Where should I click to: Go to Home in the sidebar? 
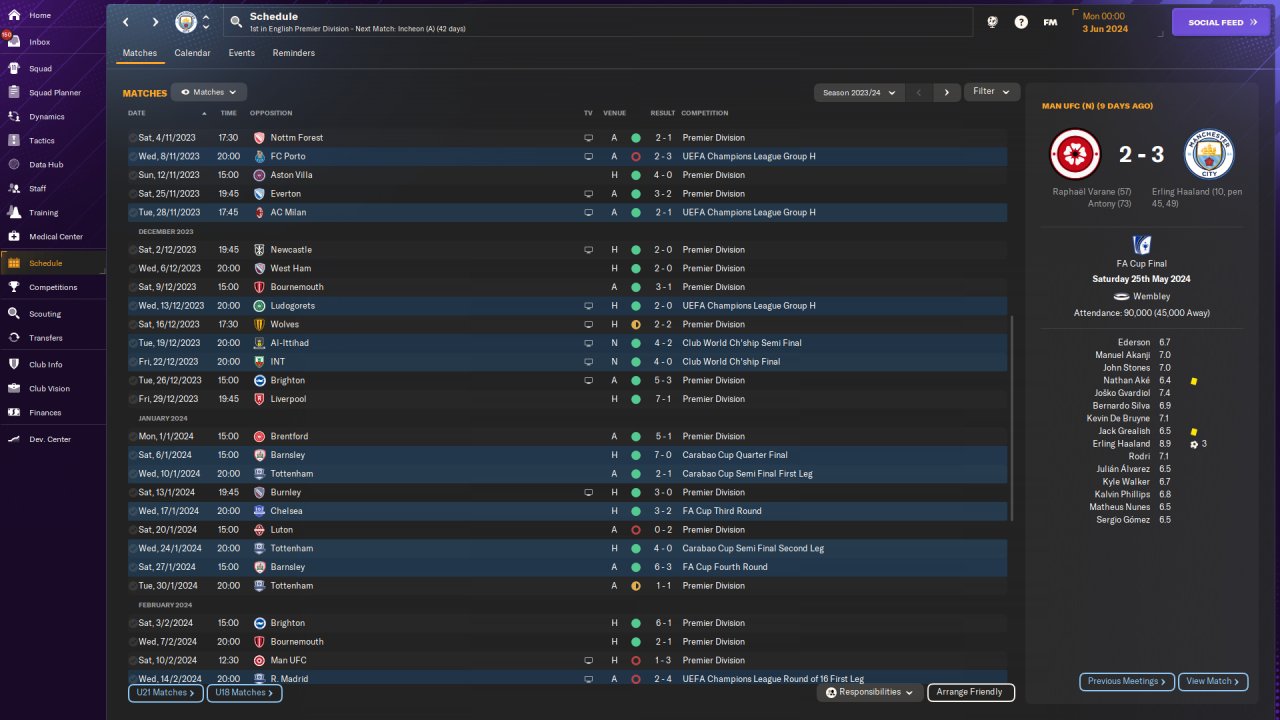click(x=40, y=16)
